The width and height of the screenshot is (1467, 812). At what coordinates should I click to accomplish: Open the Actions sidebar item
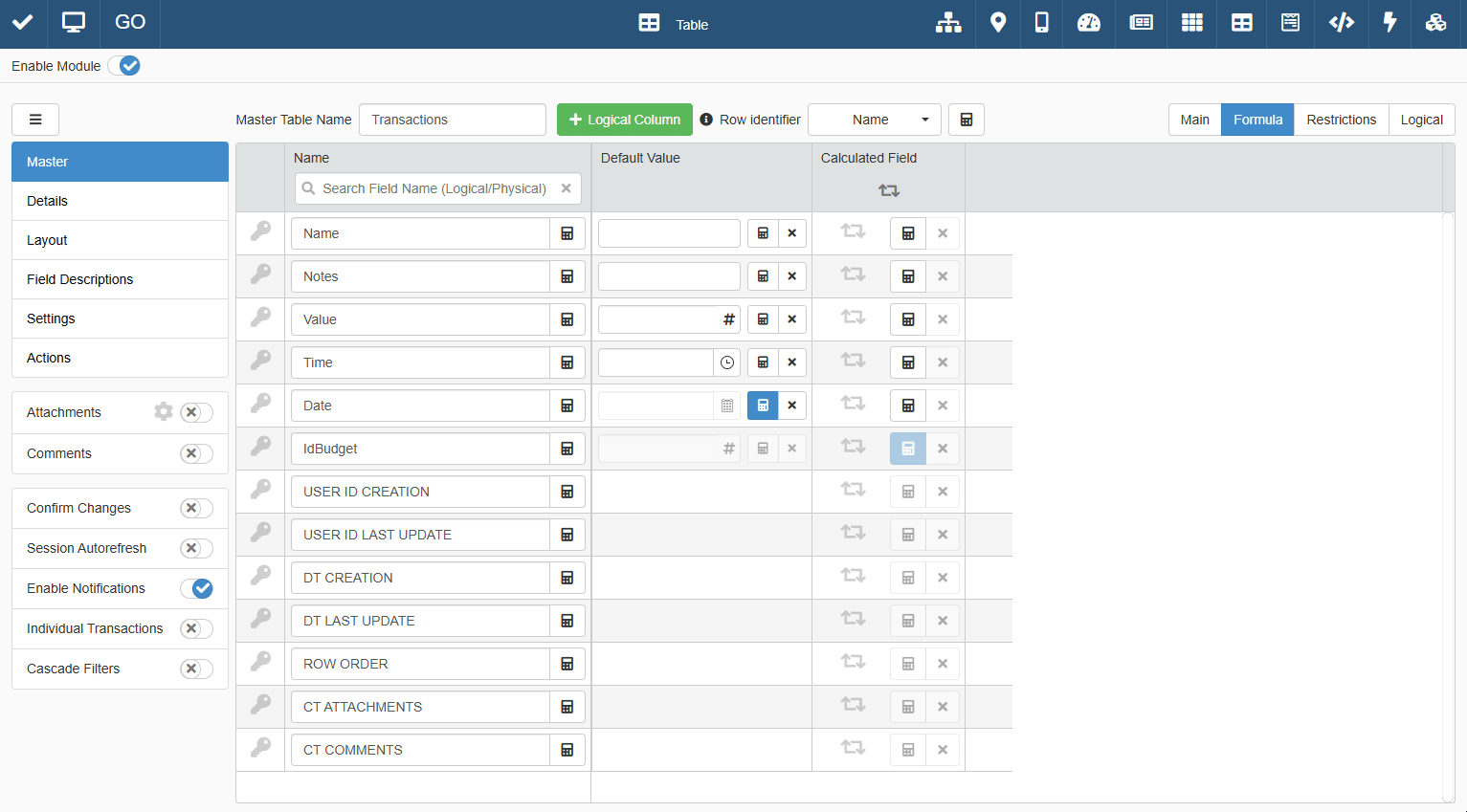tap(120, 358)
